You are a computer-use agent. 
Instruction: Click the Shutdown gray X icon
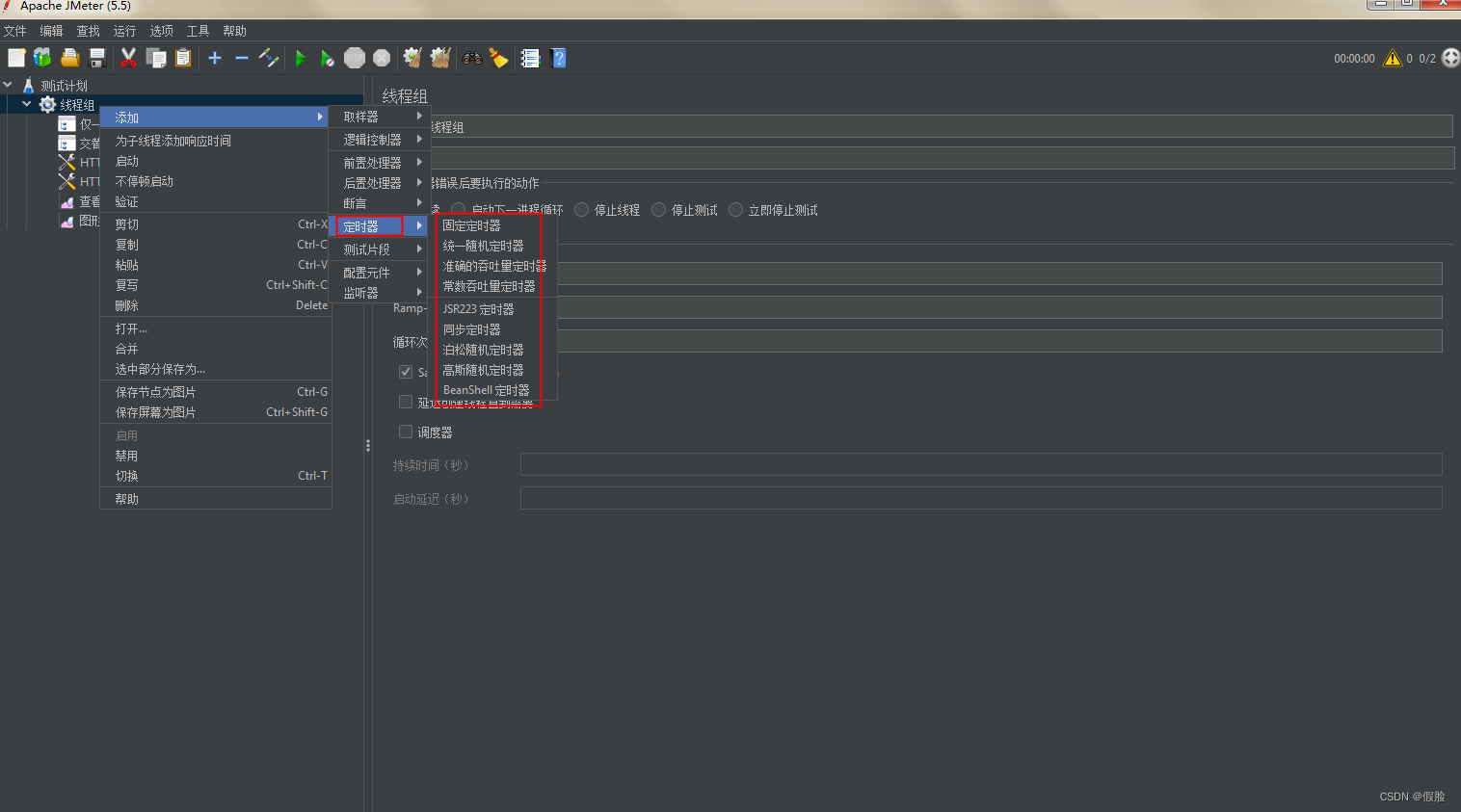click(x=382, y=58)
